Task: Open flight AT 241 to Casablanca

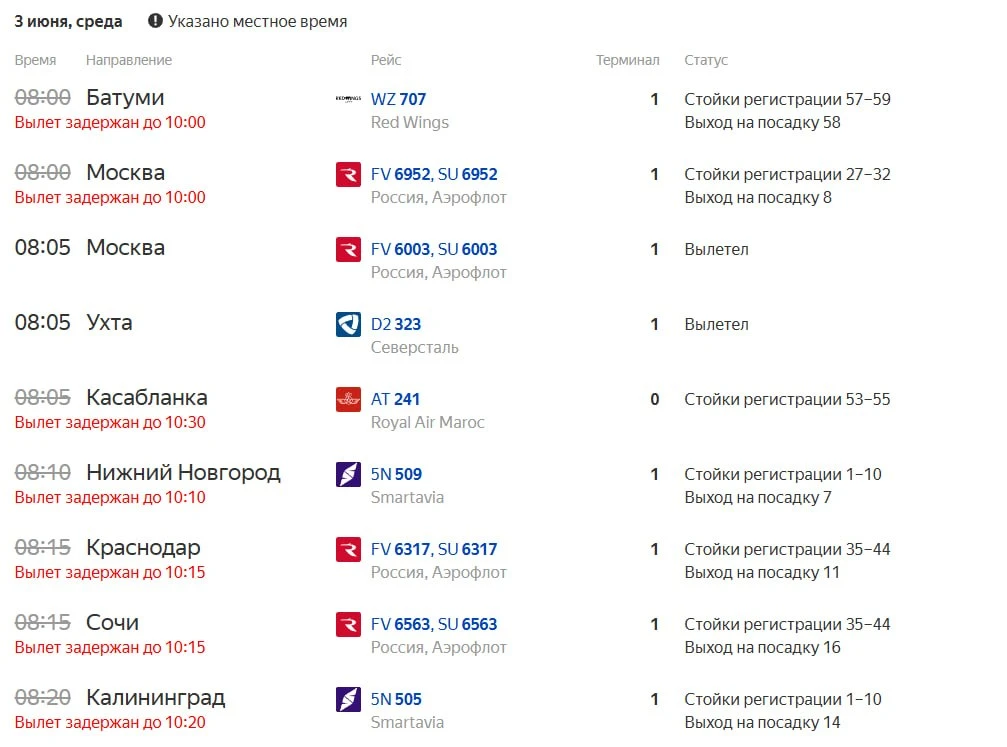Action: coord(395,400)
